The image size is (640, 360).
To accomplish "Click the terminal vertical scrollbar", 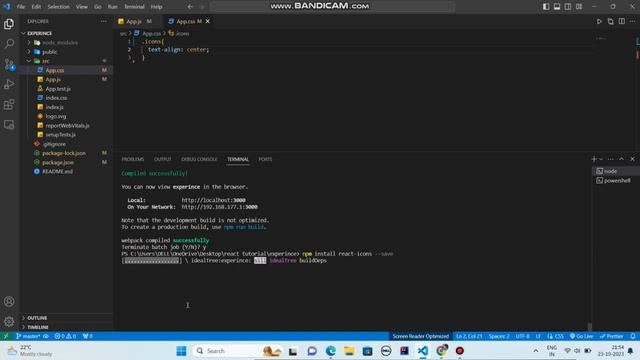I will pos(589,327).
